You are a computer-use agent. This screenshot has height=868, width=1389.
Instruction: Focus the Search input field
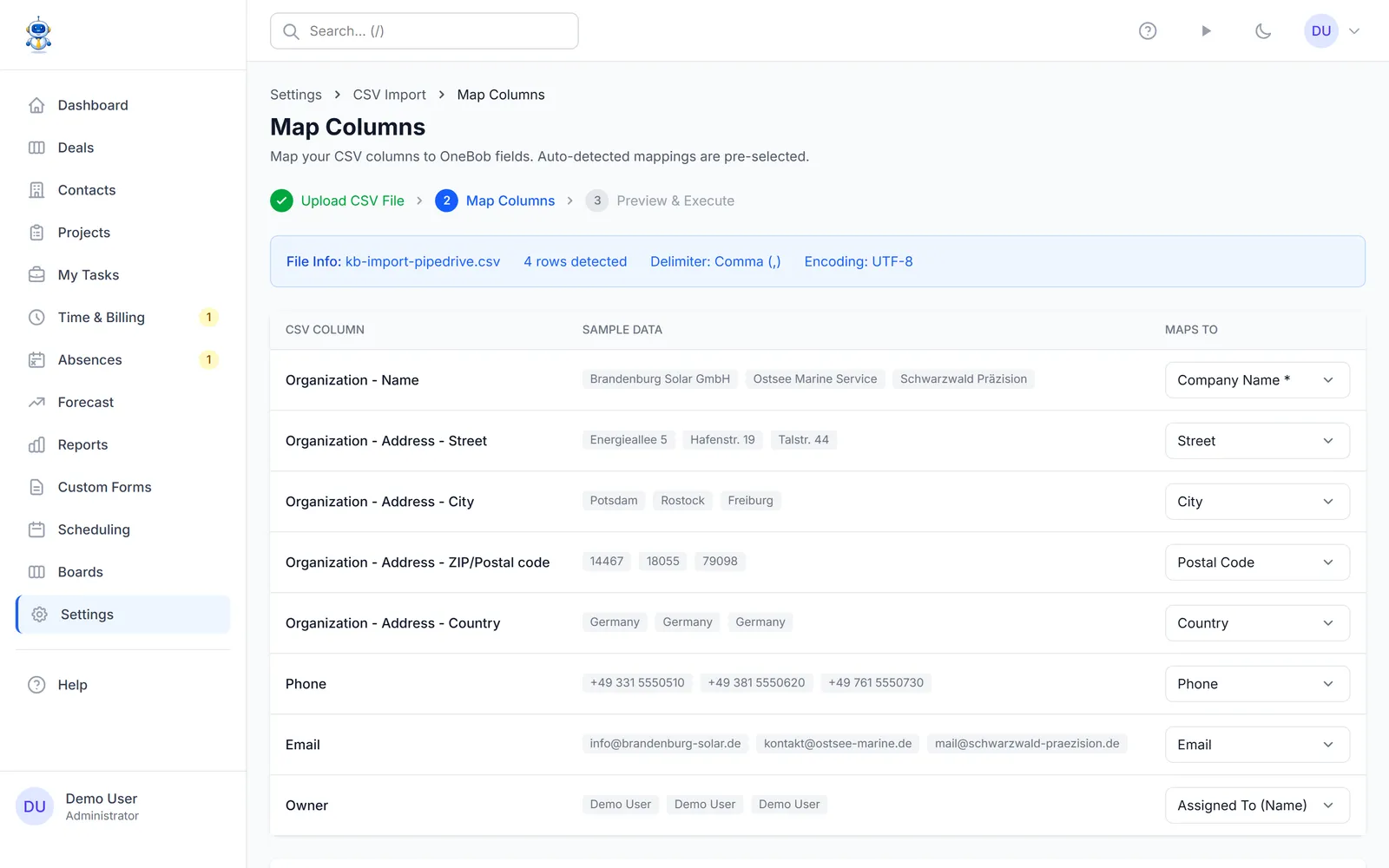coord(425,31)
